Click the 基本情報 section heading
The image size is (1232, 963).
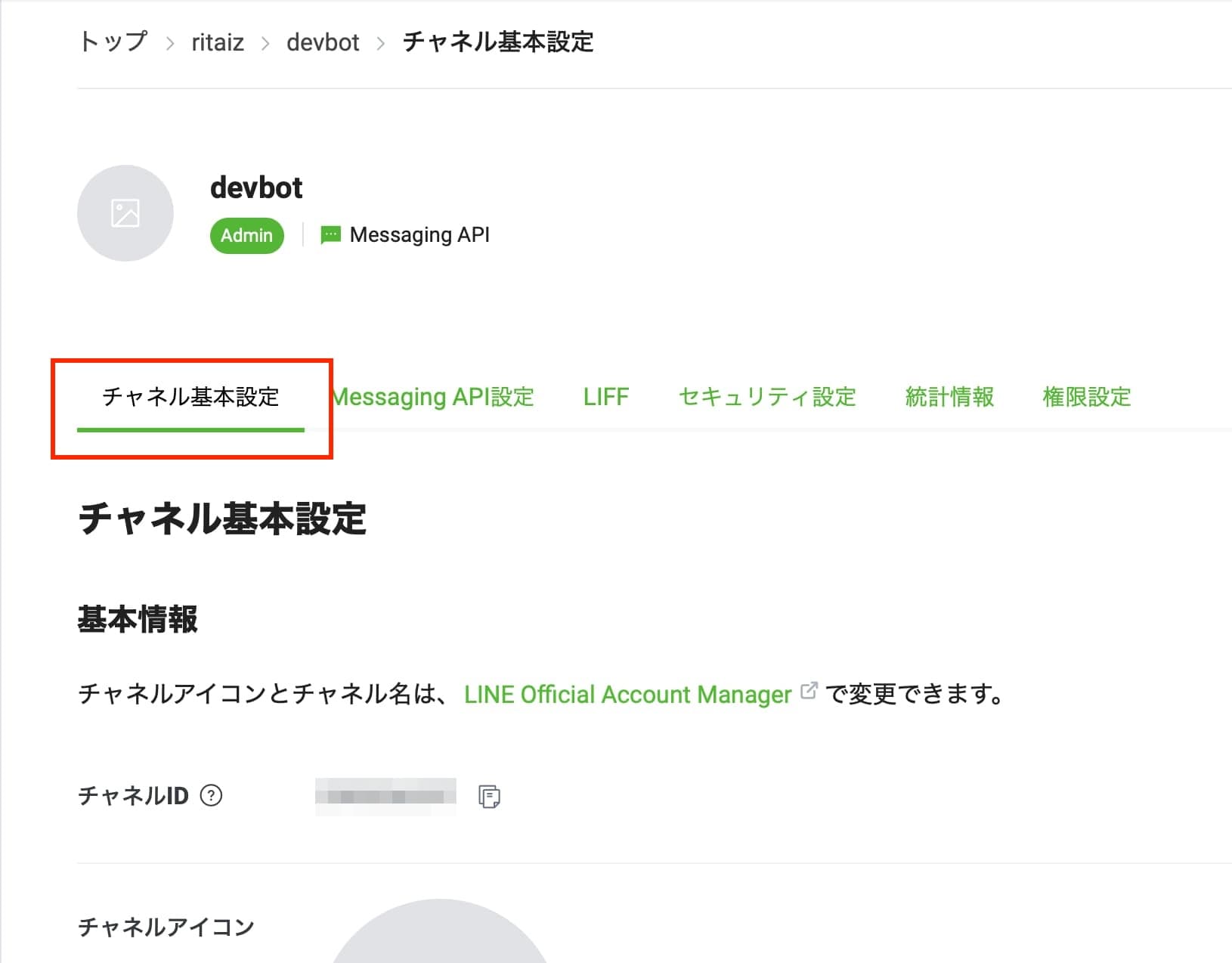point(138,620)
